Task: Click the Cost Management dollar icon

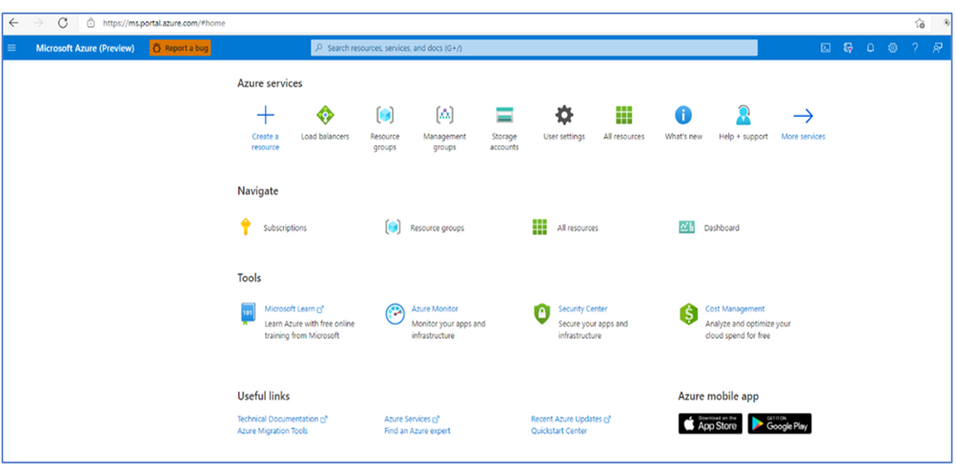Action: click(688, 314)
